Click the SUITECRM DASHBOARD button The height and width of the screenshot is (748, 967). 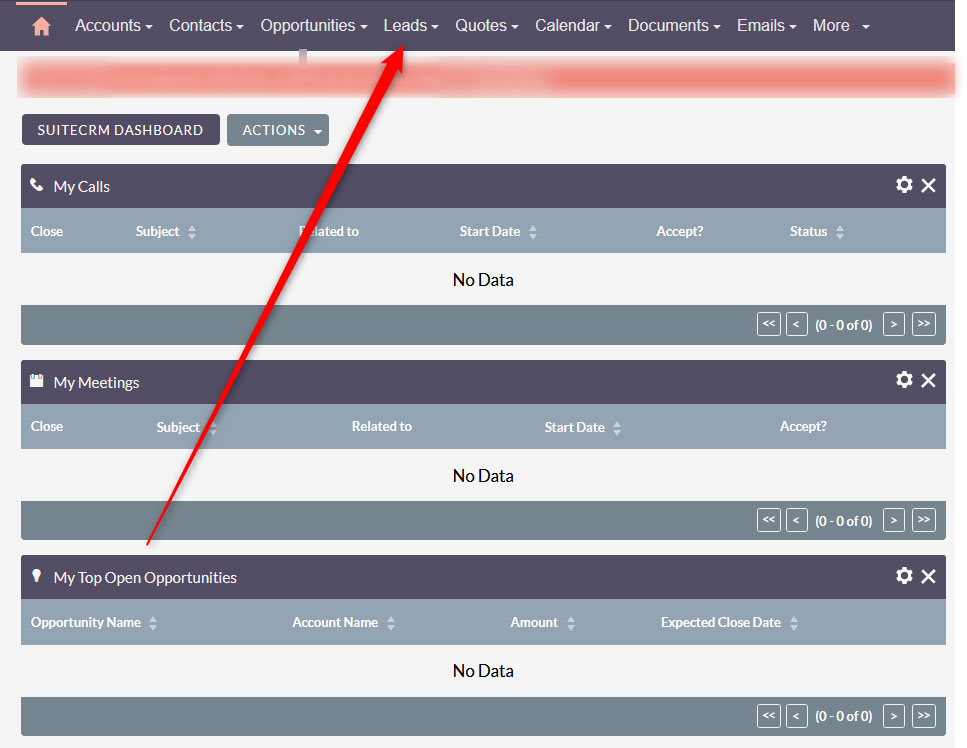pos(120,130)
